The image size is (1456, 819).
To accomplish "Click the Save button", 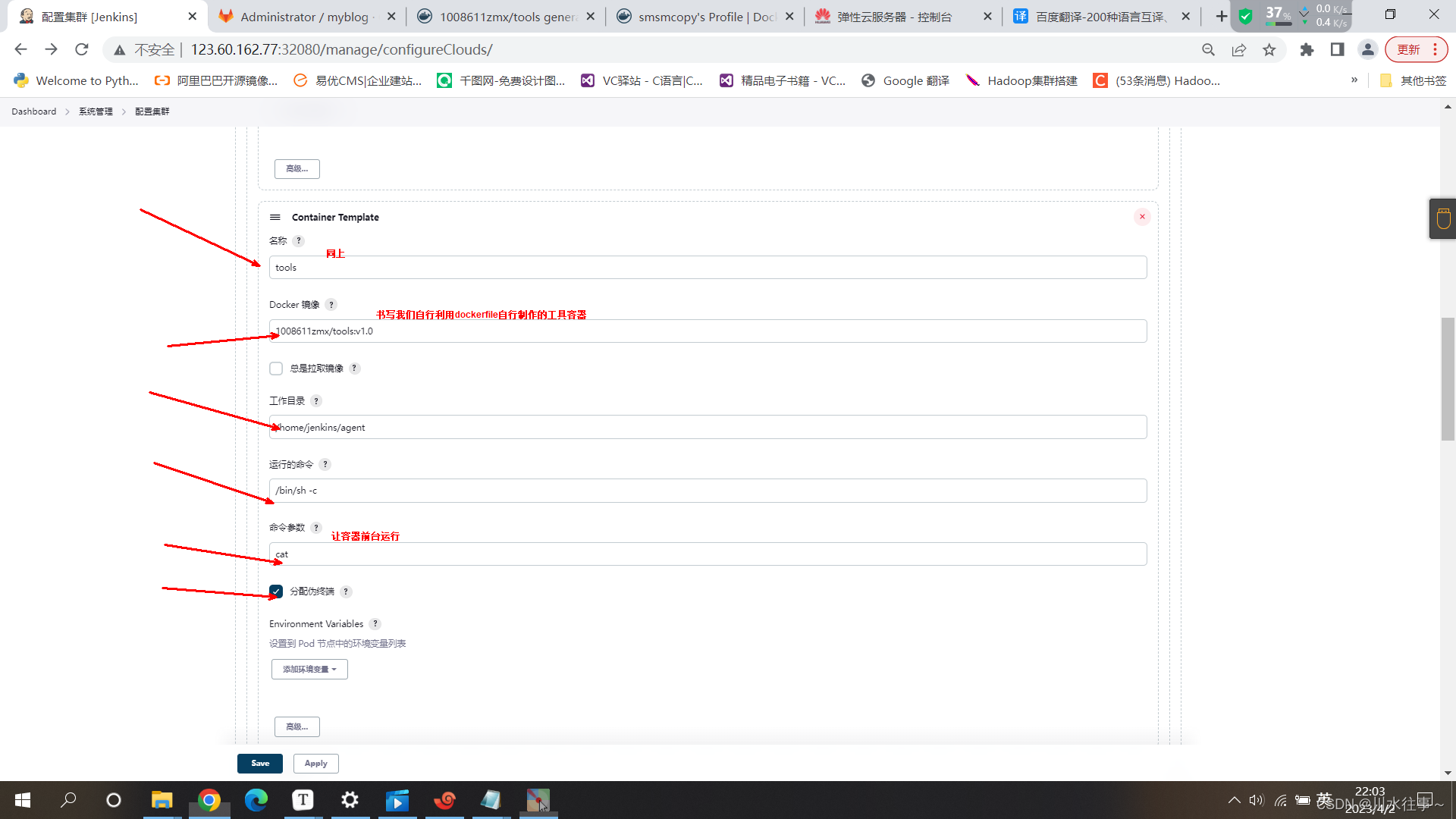I will pyautogui.click(x=259, y=764).
